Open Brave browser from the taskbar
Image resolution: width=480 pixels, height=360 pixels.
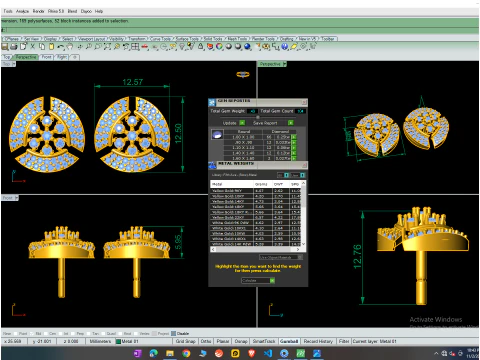(252, 353)
